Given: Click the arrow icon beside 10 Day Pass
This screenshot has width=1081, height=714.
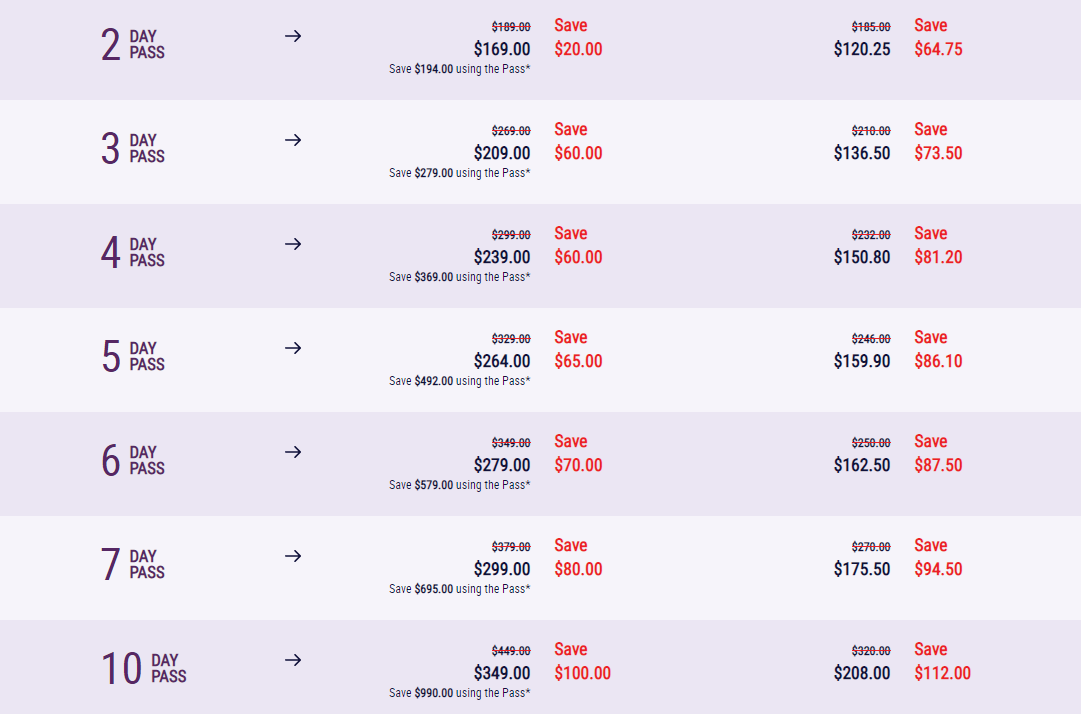Looking at the screenshot, I should (x=293, y=660).
